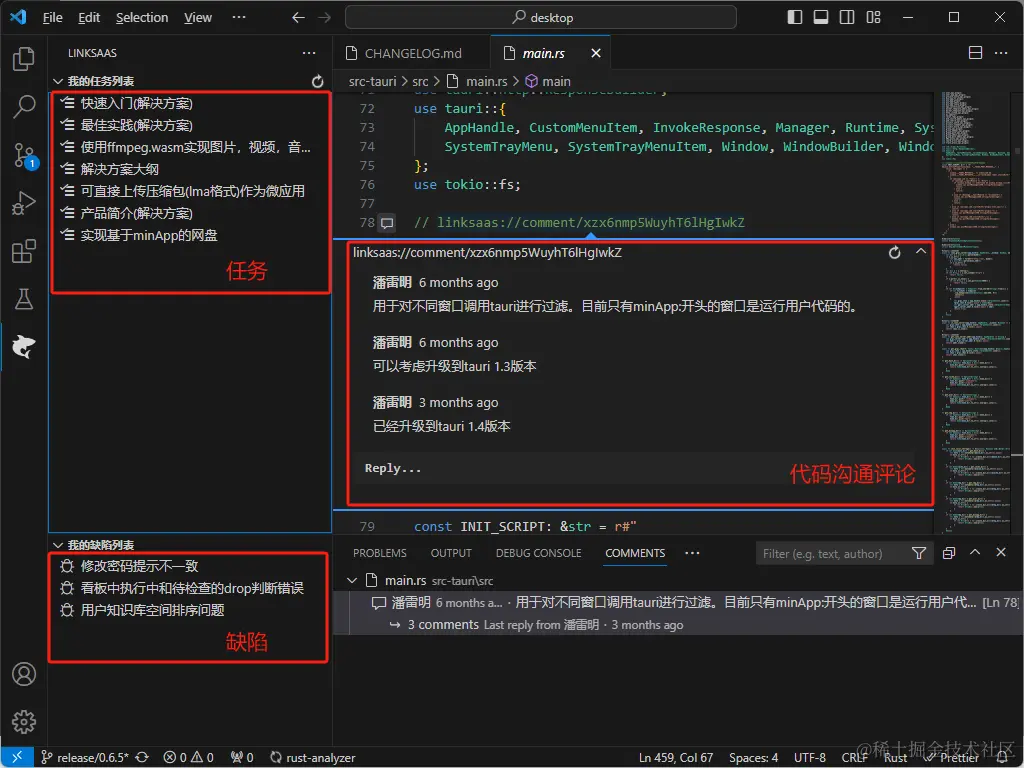Switch to the PROBLEMS panel tab
The image size is (1024, 768).
pos(379,553)
